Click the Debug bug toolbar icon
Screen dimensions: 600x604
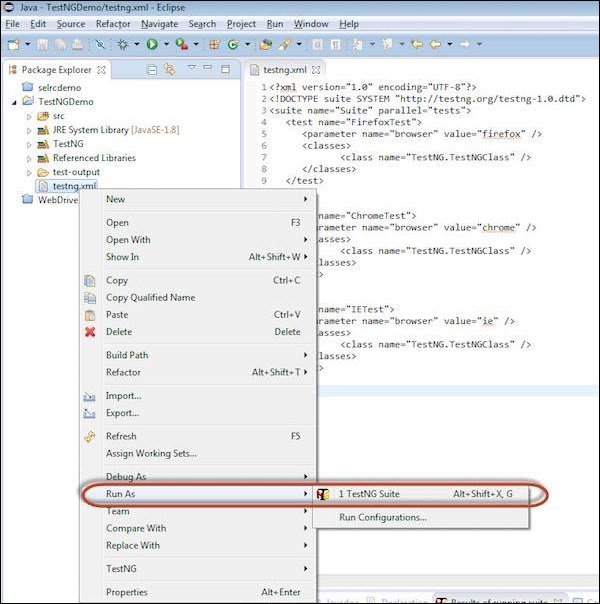[123, 44]
